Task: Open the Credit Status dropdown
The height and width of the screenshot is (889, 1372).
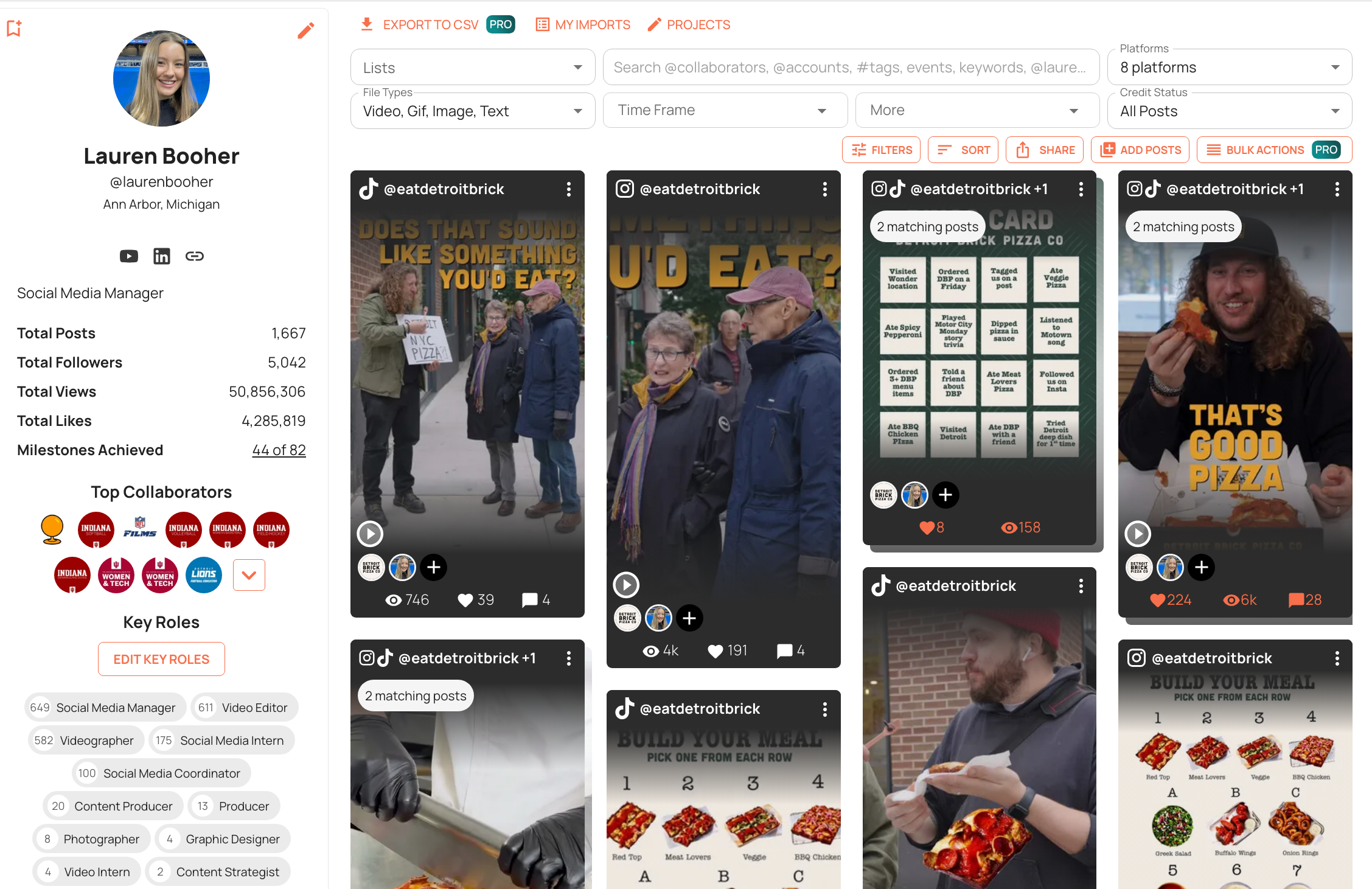Action: coord(1229,111)
